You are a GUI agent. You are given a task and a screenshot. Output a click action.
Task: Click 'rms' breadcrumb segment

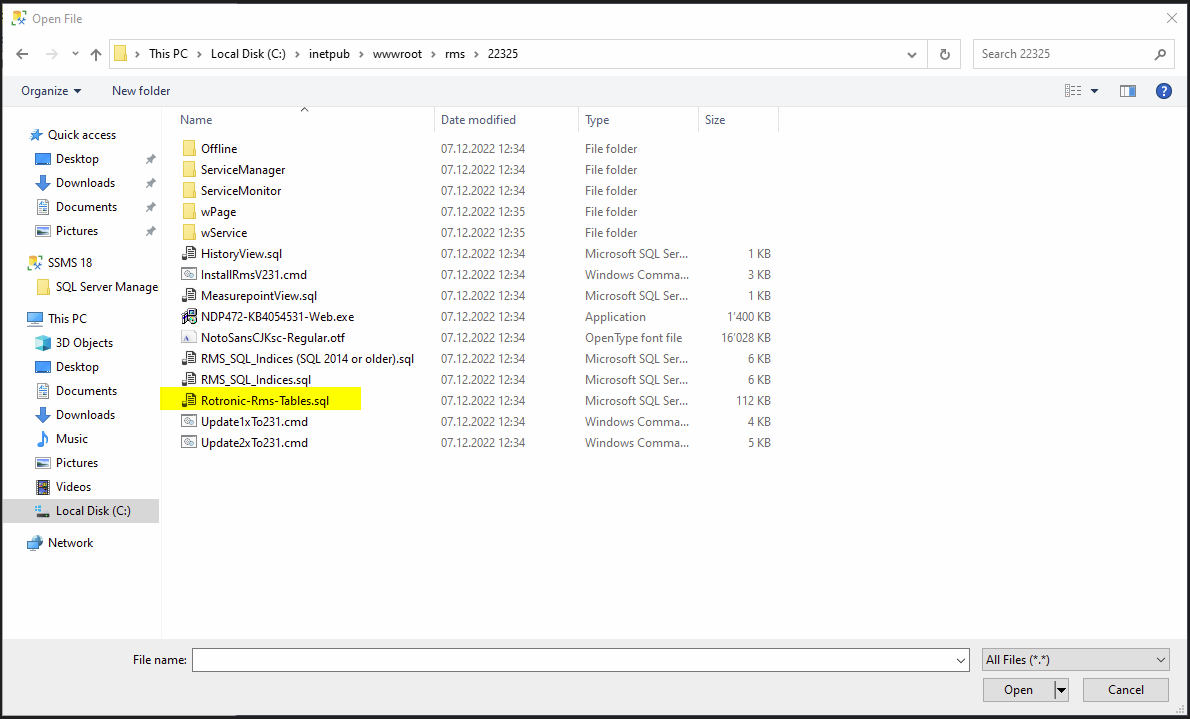[455, 54]
